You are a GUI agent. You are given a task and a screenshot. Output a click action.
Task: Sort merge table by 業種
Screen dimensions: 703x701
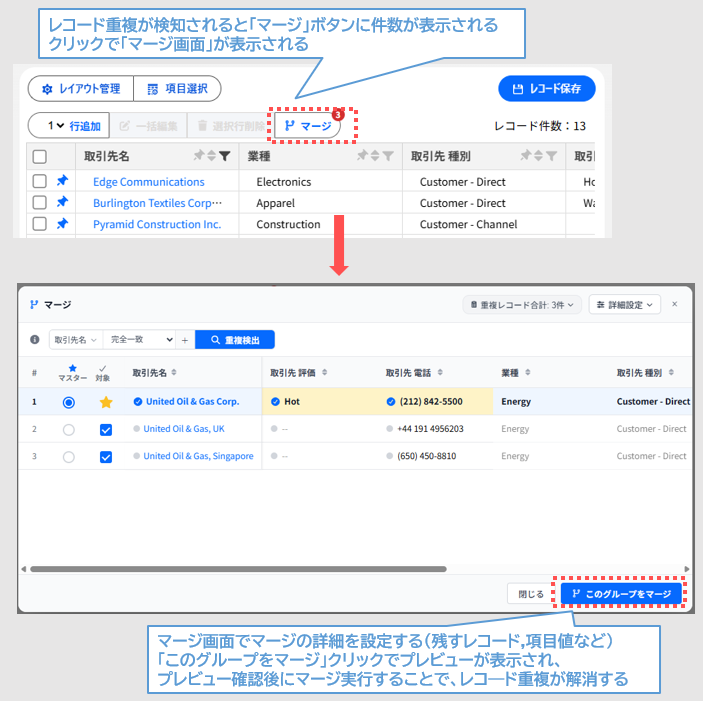click(x=528, y=372)
